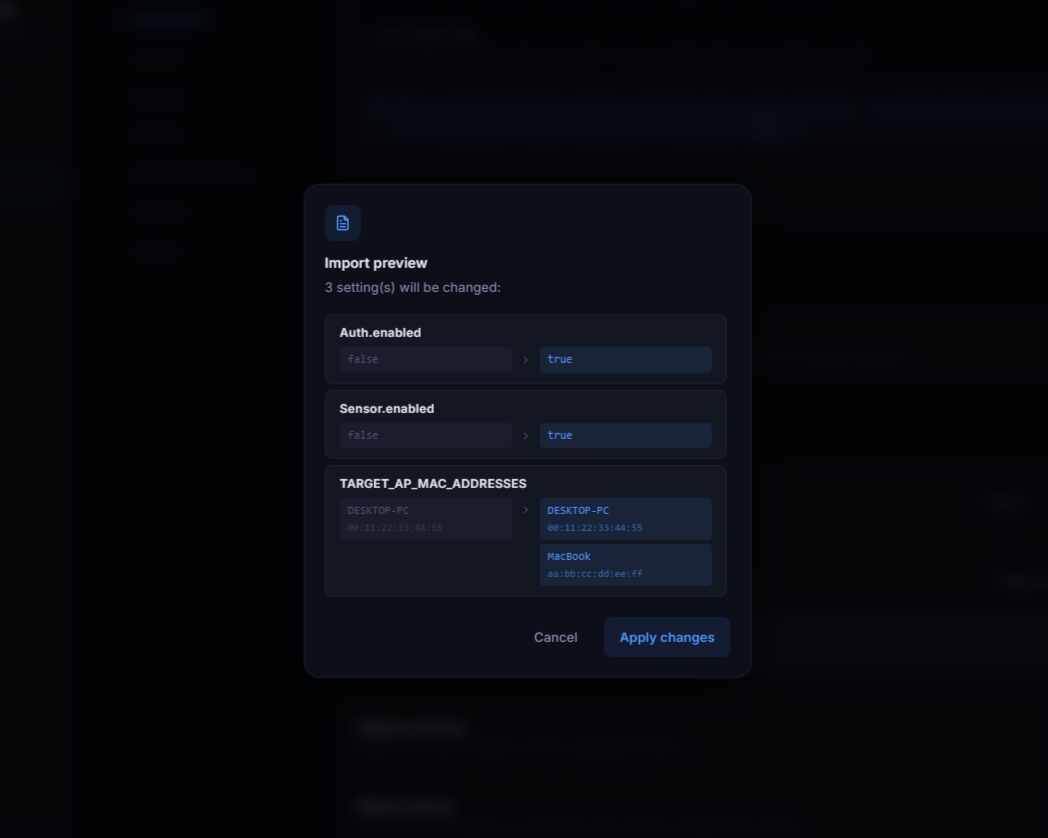Image resolution: width=1048 pixels, height=838 pixels.
Task: Click the new 'true' value for Sensor.enabled
Action: [x=626, y=435]
